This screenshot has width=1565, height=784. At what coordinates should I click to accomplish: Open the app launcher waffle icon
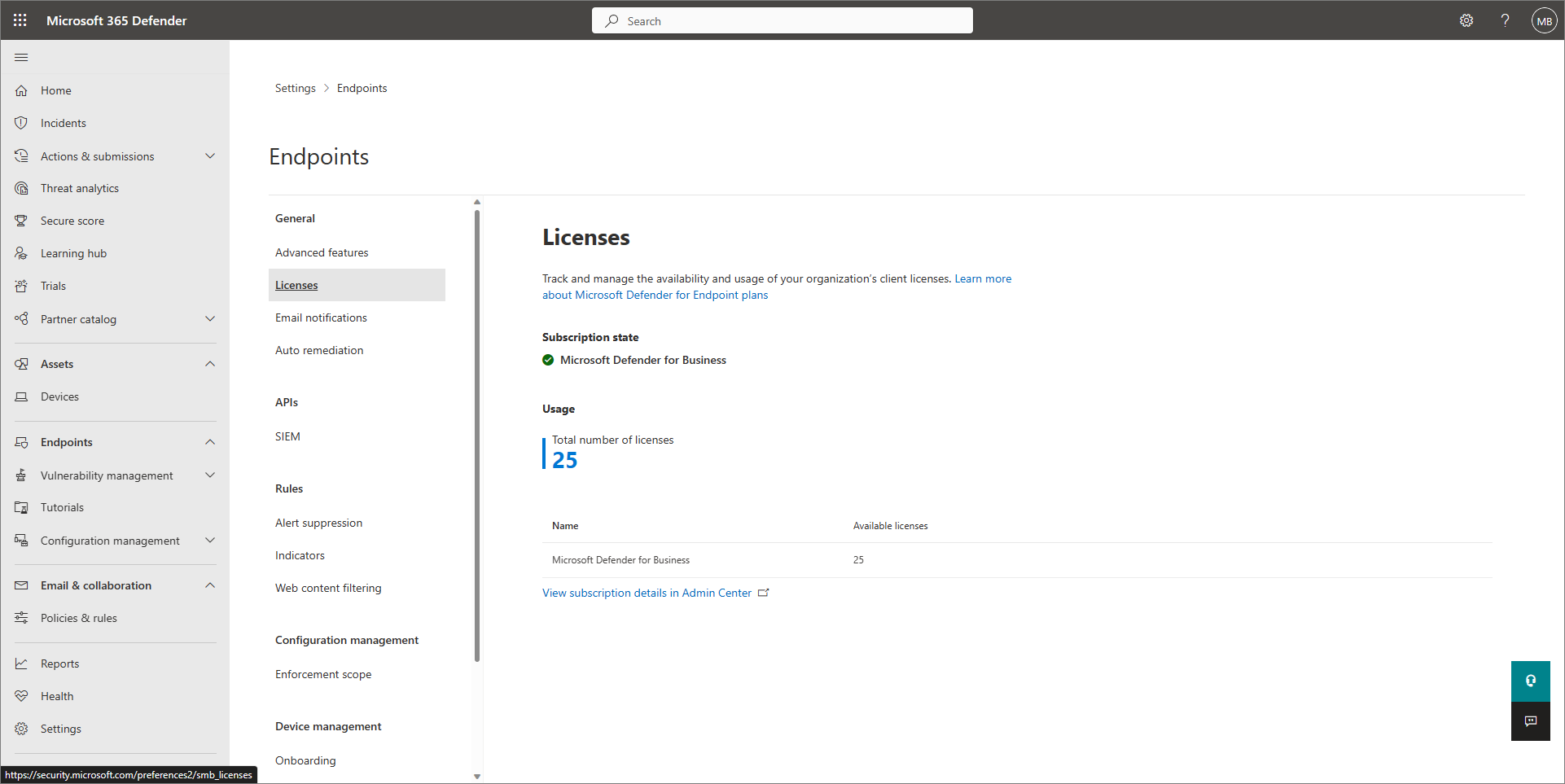[20, 20]
